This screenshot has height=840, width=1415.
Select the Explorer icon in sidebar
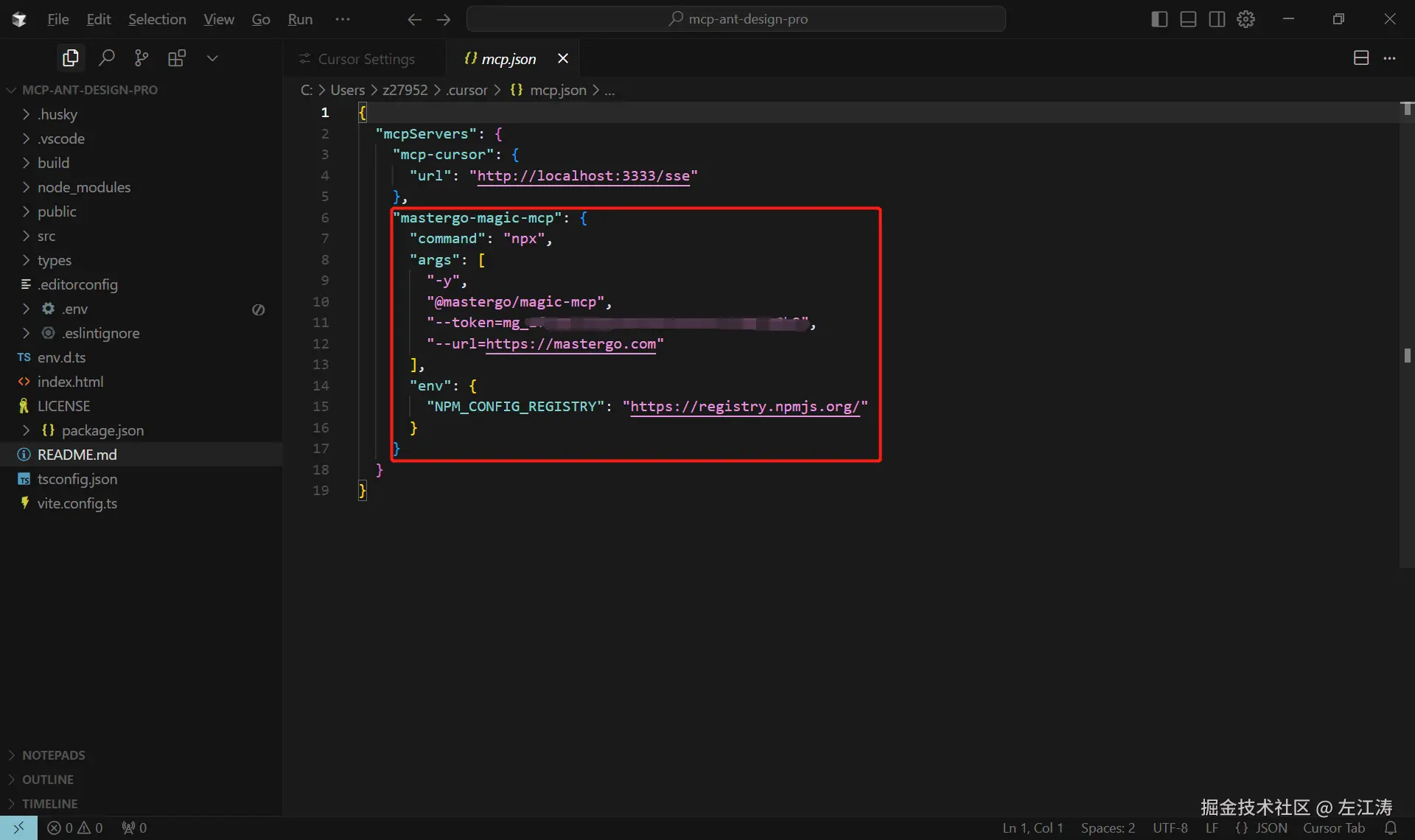pos(70,57)
